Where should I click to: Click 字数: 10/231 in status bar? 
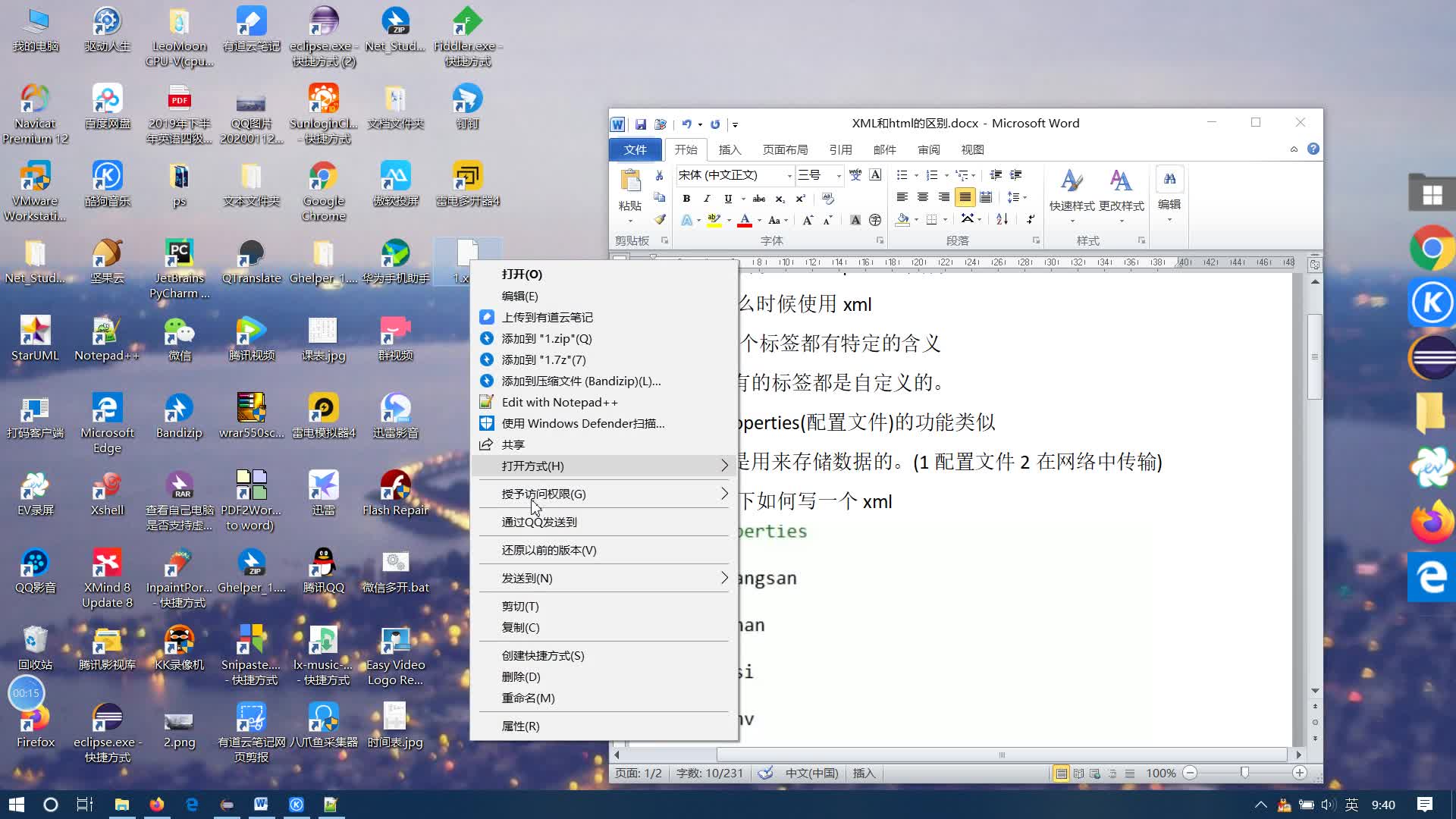click(710, 773)
